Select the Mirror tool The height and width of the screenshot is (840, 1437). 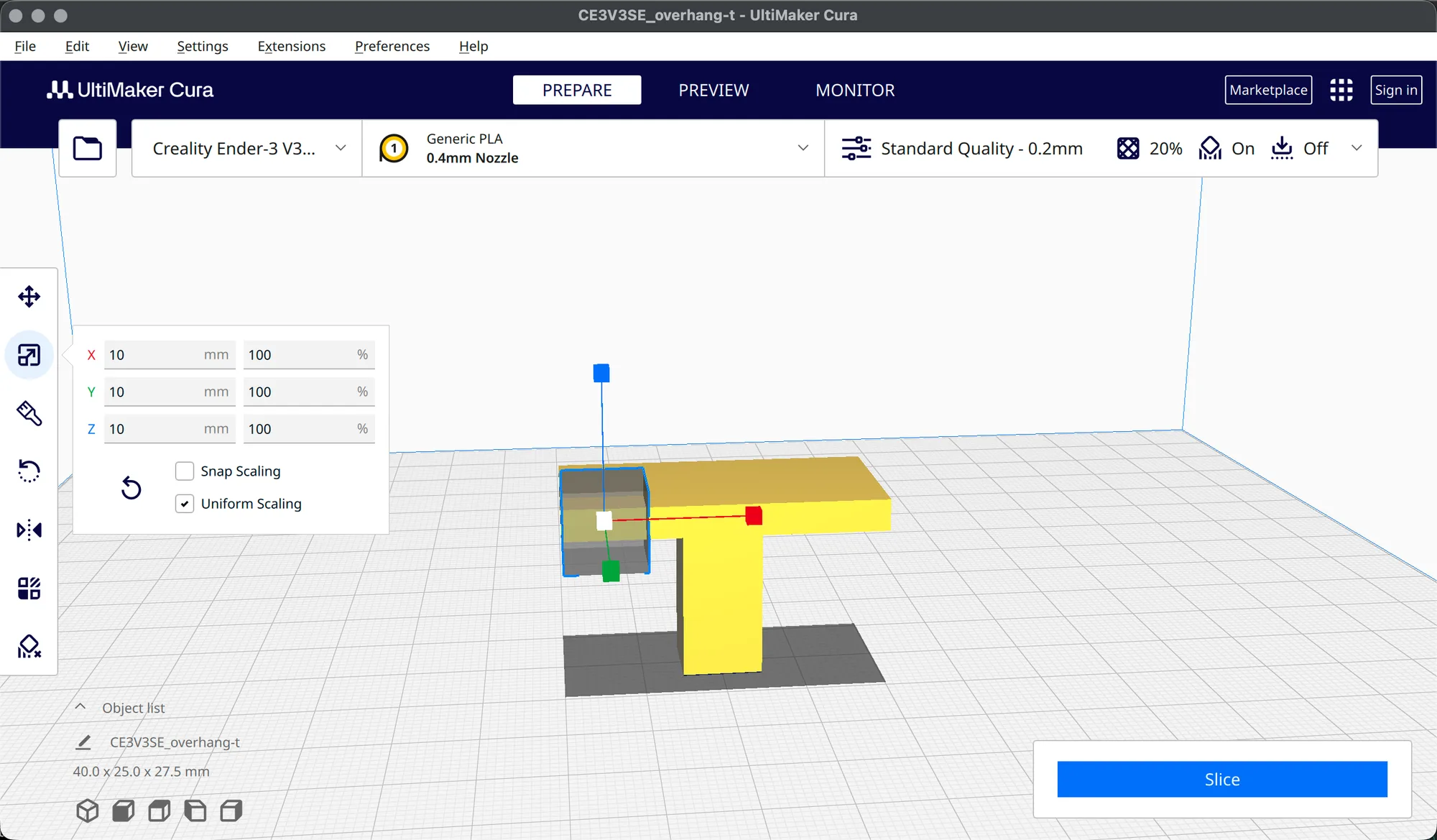pos(29,530)
